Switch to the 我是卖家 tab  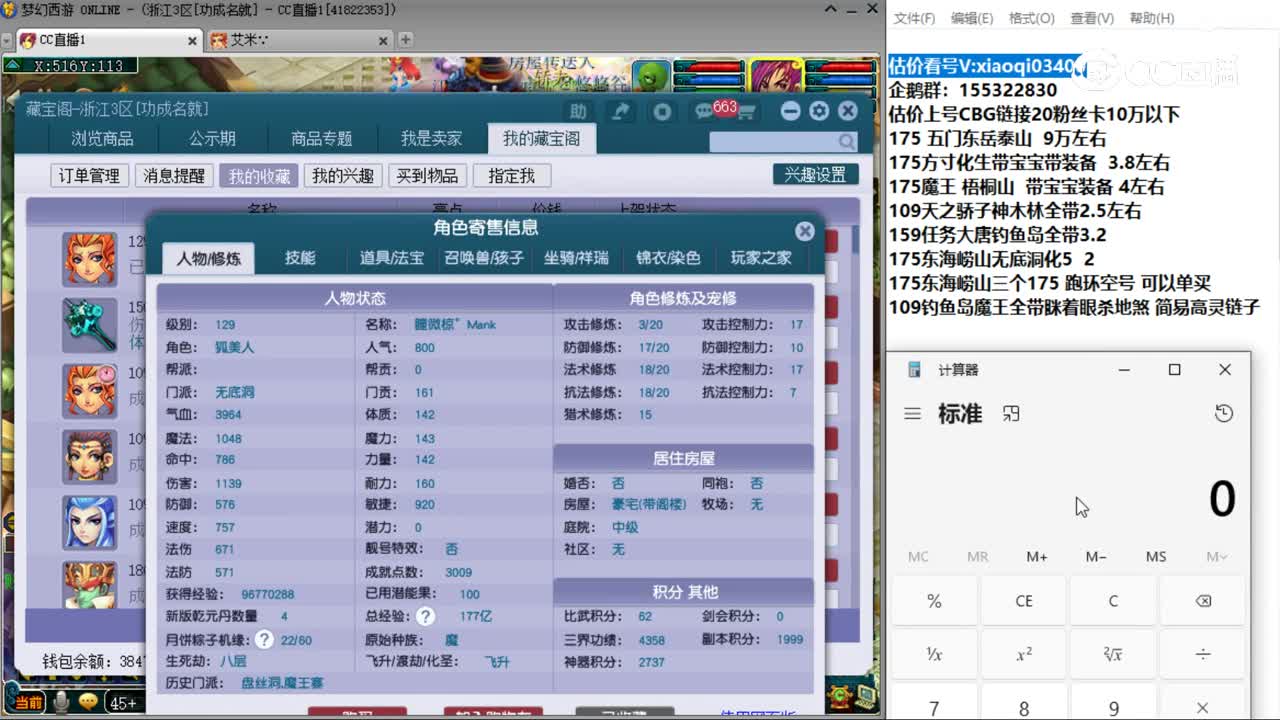pyautogui.click(x=432, y=139)
